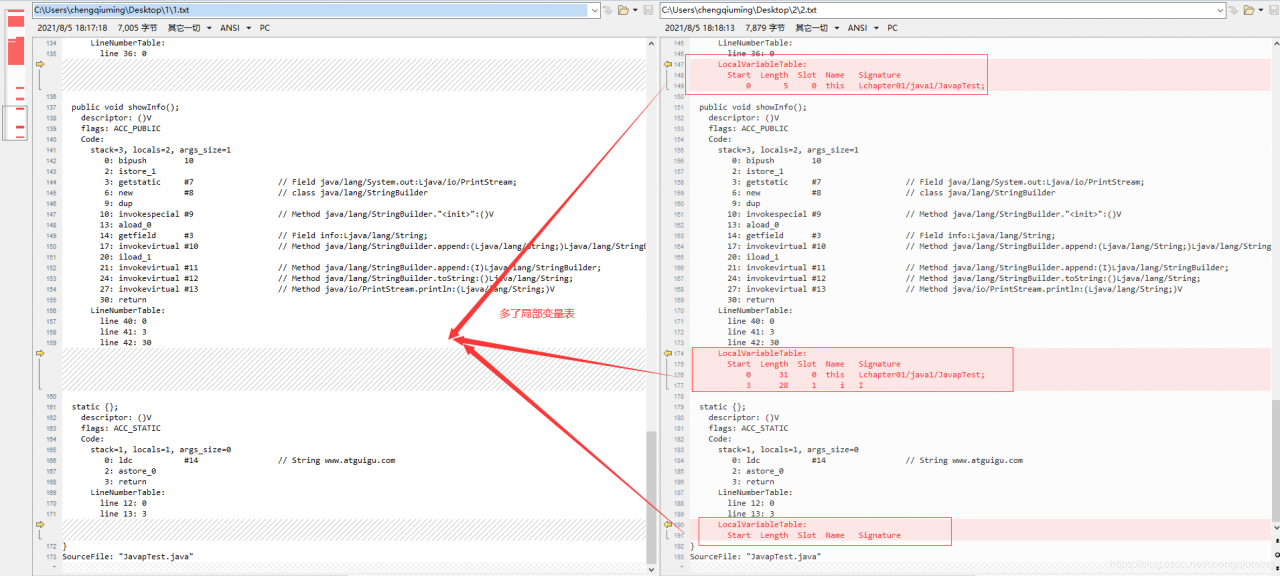Click left pane timestamp 2021/8/5 18:17:18

(71, 28)
